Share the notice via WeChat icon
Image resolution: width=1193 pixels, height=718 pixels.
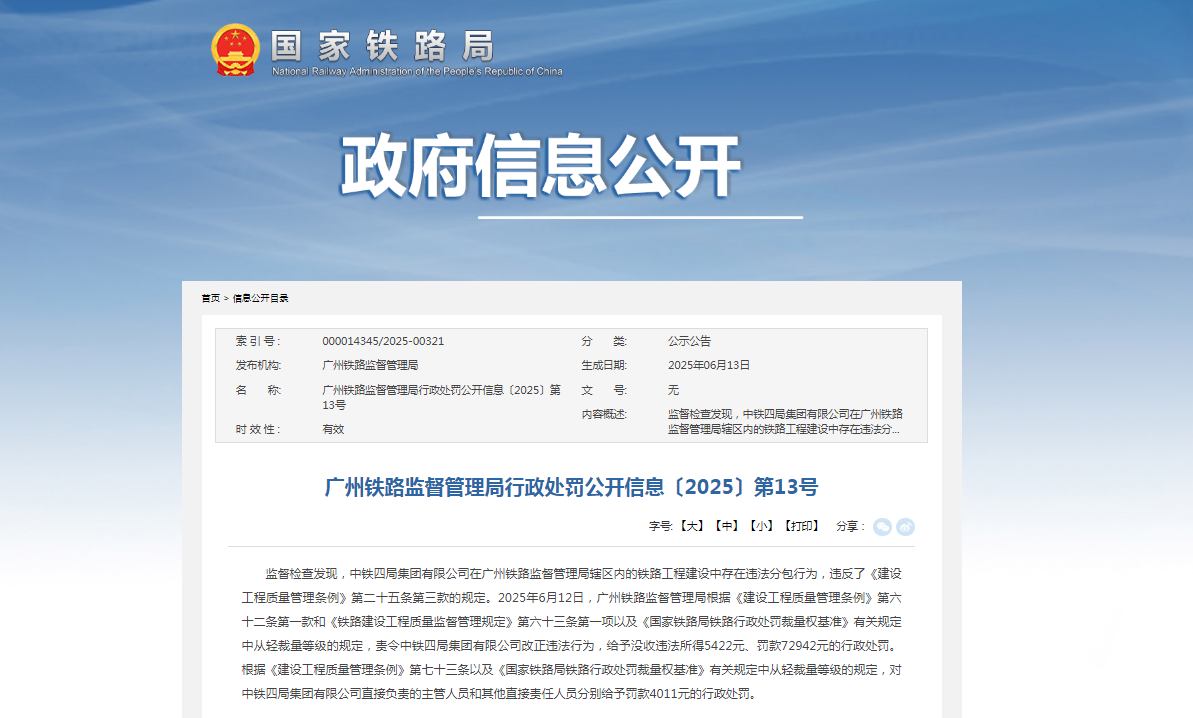[x=882, y=526]
